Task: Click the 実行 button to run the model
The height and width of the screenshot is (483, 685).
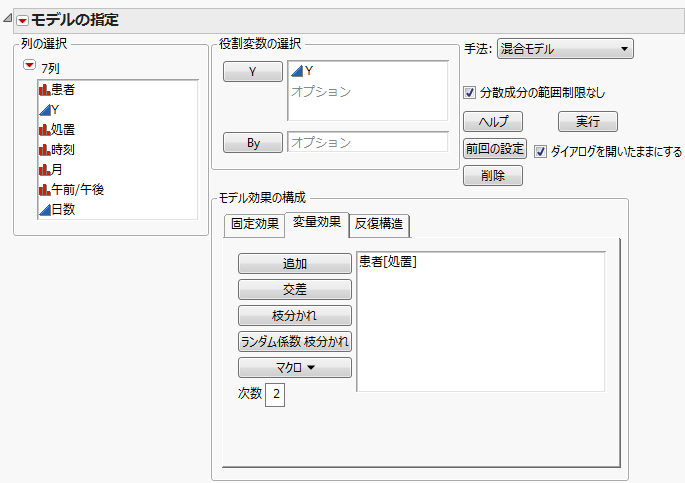Action: 588,121
